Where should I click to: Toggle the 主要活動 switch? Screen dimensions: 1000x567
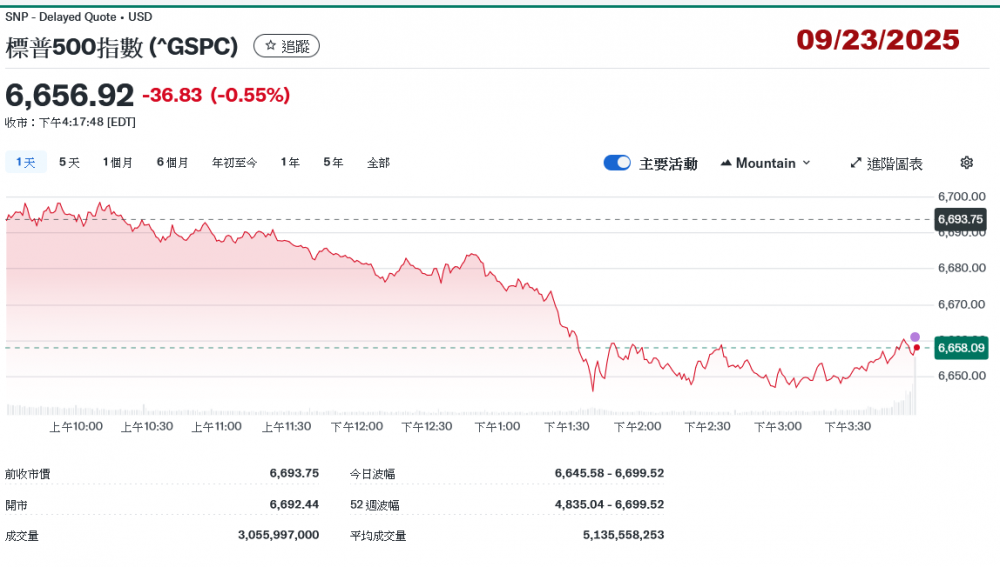pyautogui.click(x=617, y=163)
